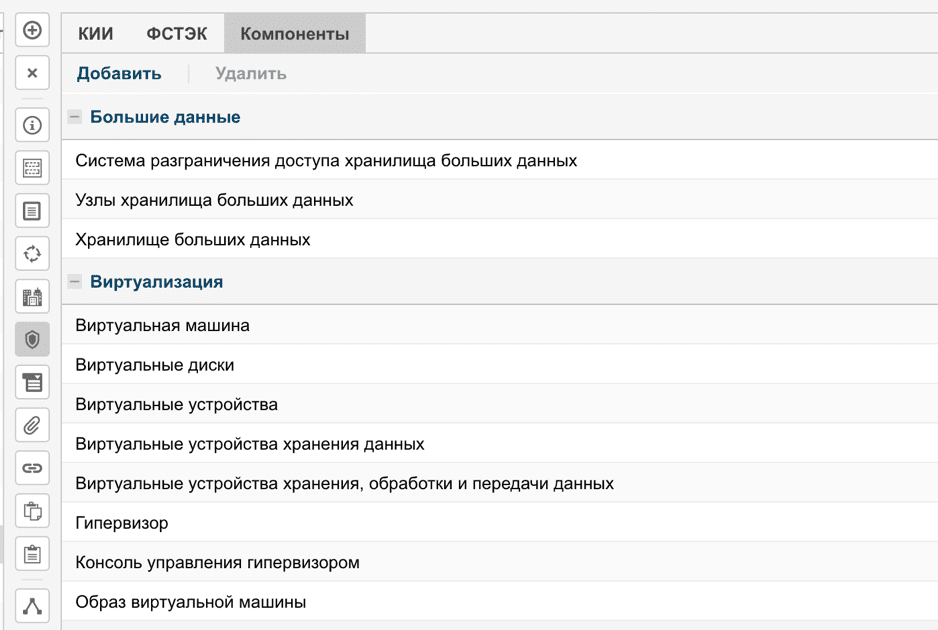Screen dimensions: 938x630
Task: Click the buildings organization icon
Action: point(32,296)
